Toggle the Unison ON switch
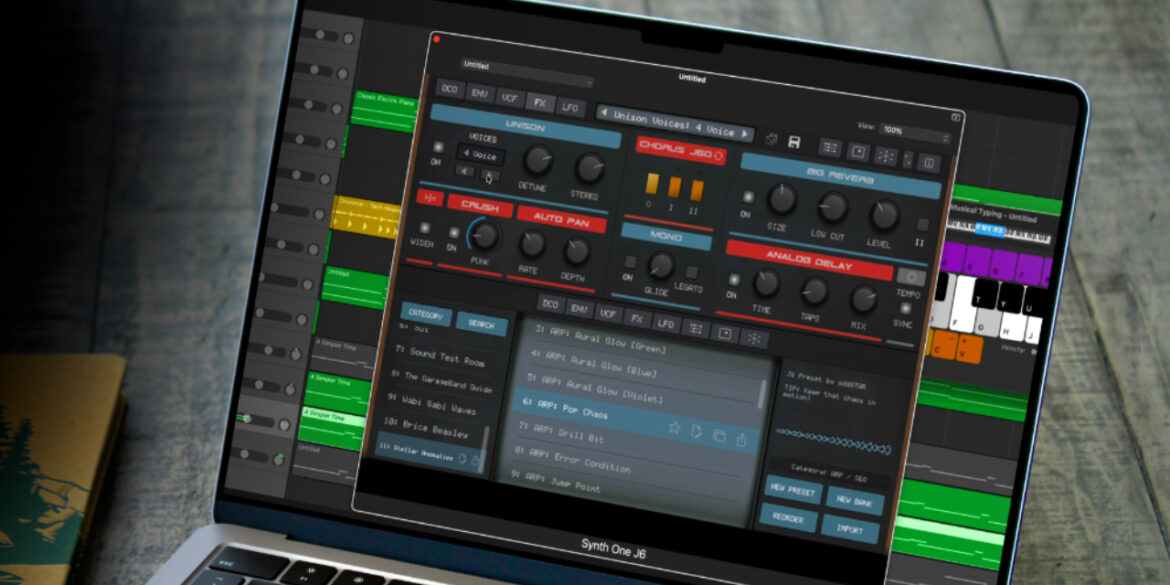Image resolution: width=1170 pixels, height=585 pixels. (x=437, y=148)
